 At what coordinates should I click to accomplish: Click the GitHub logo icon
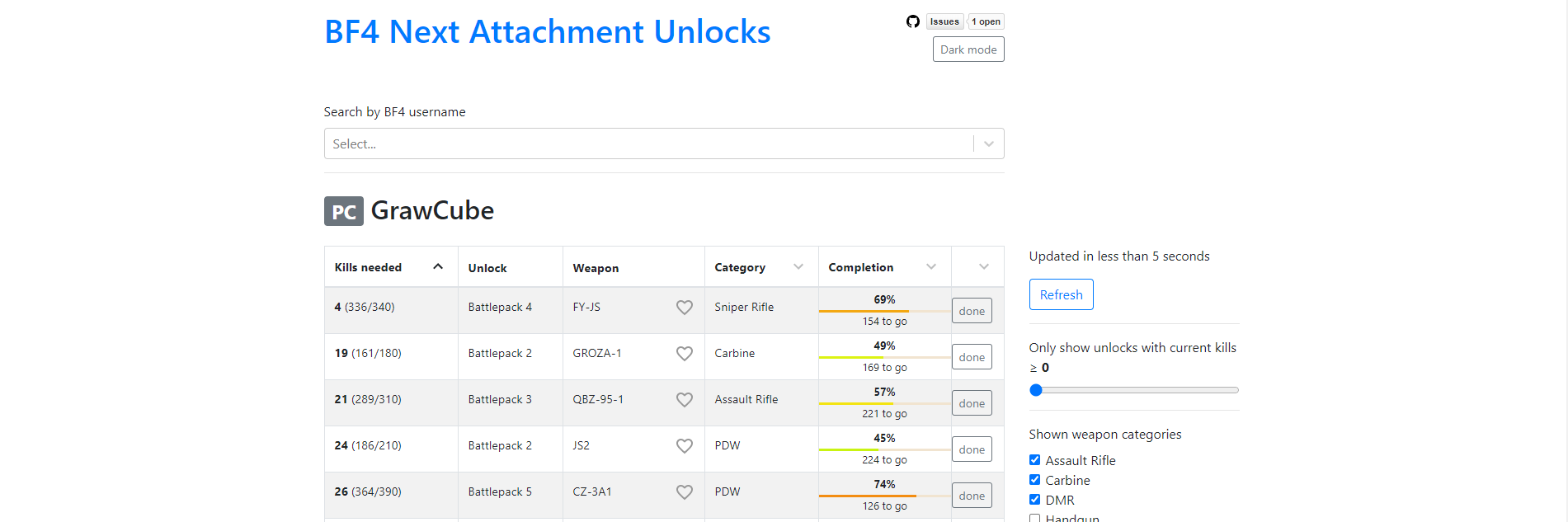coord(912,21)
